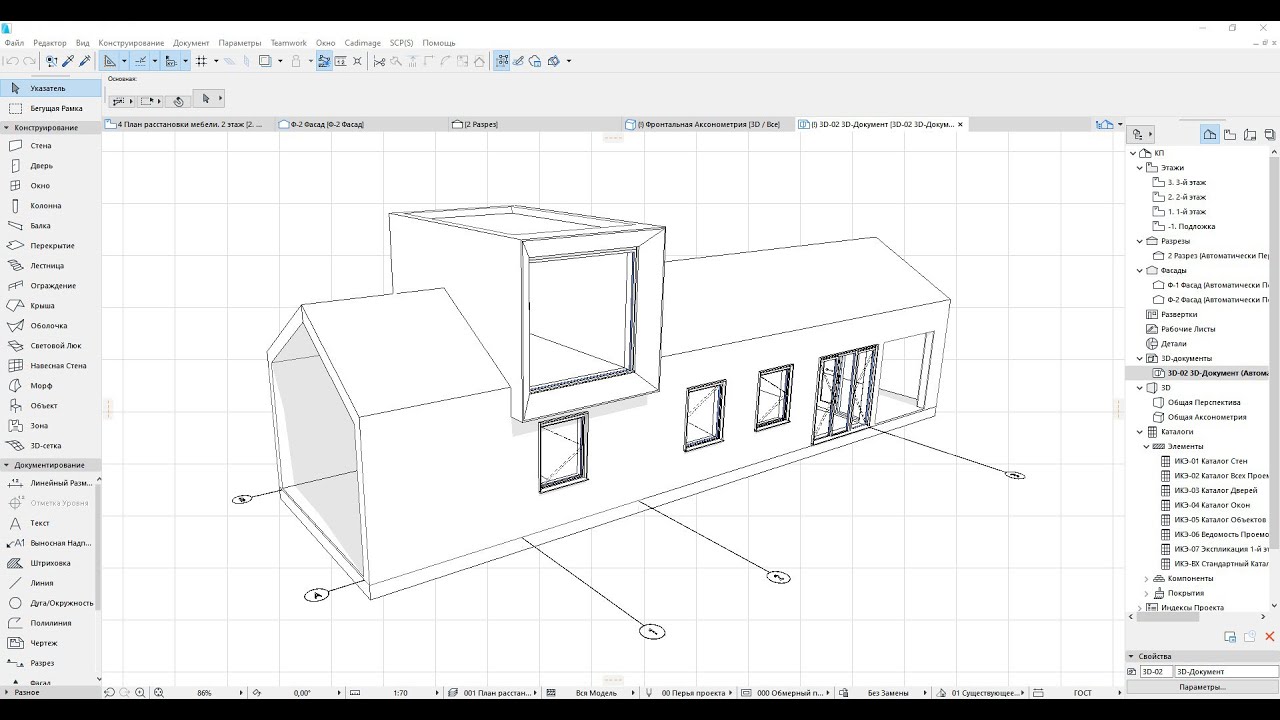Select the Навесная Стена curtain wall tool
This screenshot has height=720, width=1280.
click(x=50, y=366)
